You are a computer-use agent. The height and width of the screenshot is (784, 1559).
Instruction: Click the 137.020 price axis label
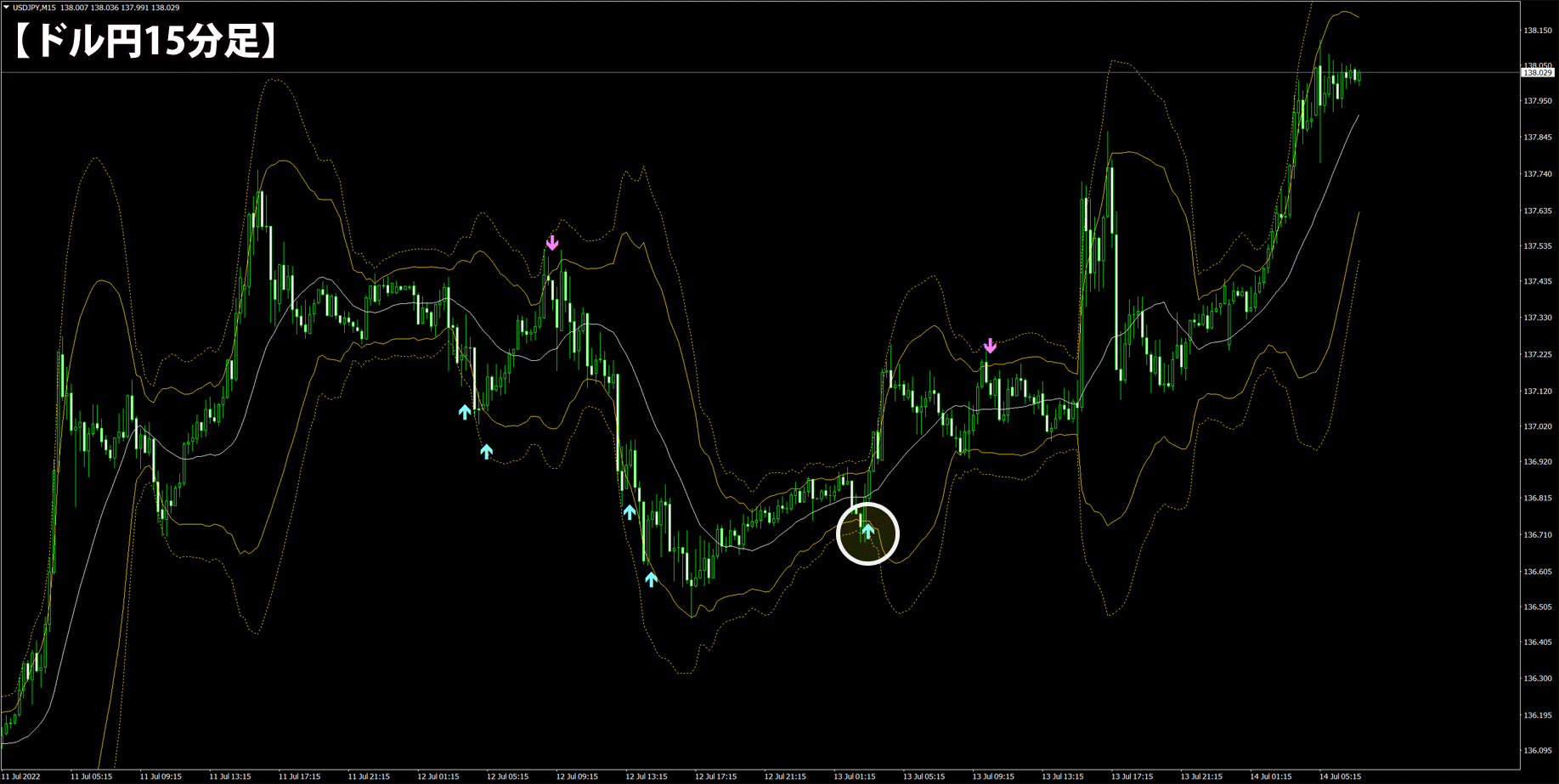(x=1538, y=426)
